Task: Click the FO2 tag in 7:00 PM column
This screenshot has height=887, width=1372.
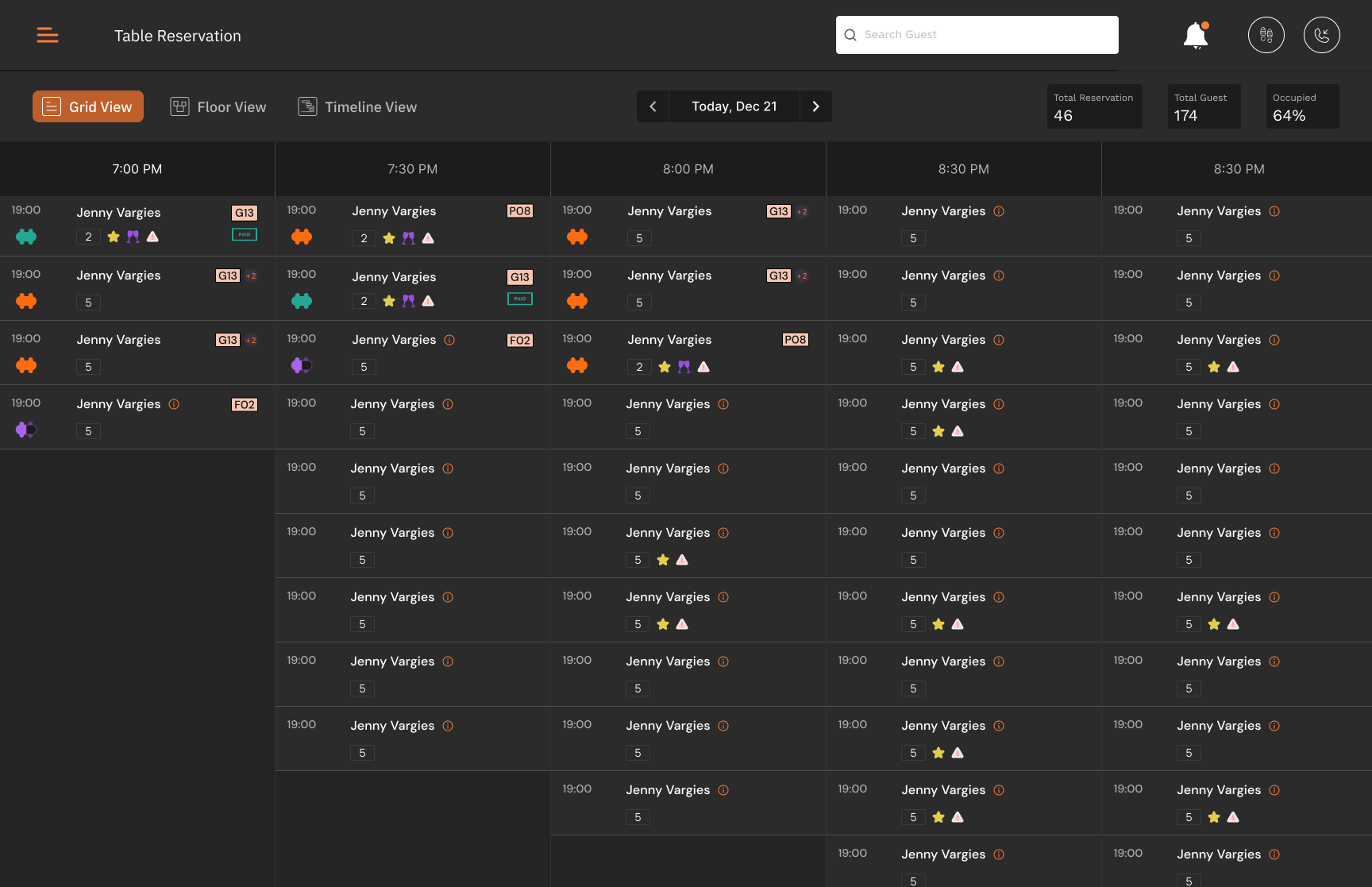Action: 245,405
